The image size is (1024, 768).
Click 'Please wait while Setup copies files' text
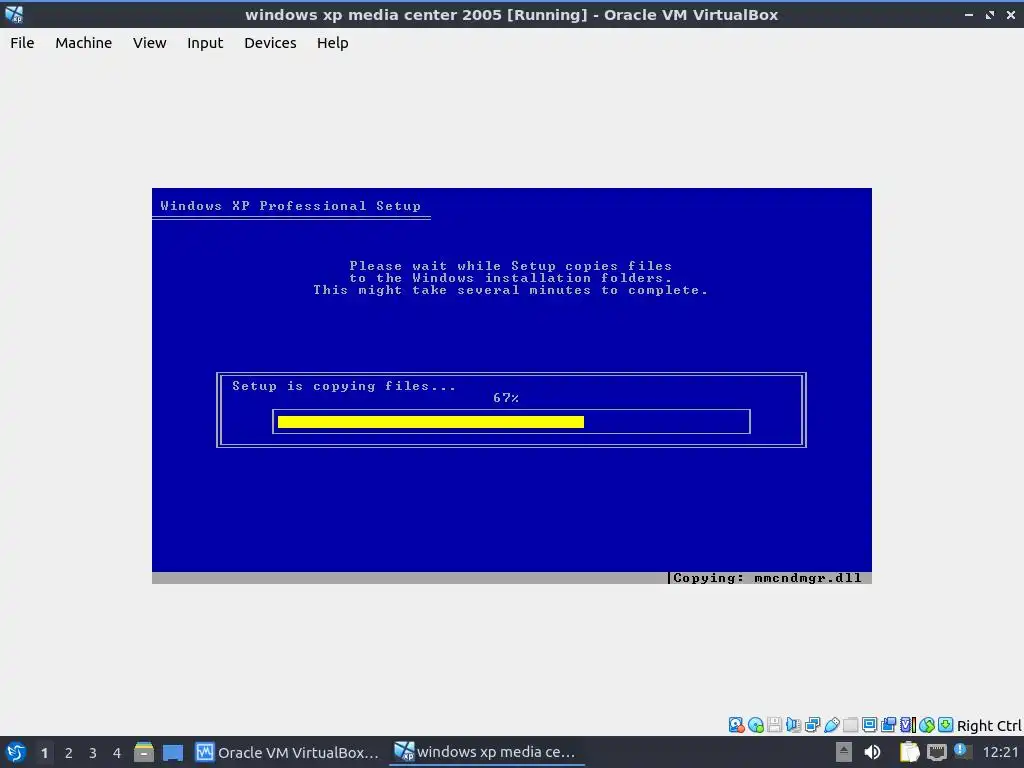click(x=510, y=266)
